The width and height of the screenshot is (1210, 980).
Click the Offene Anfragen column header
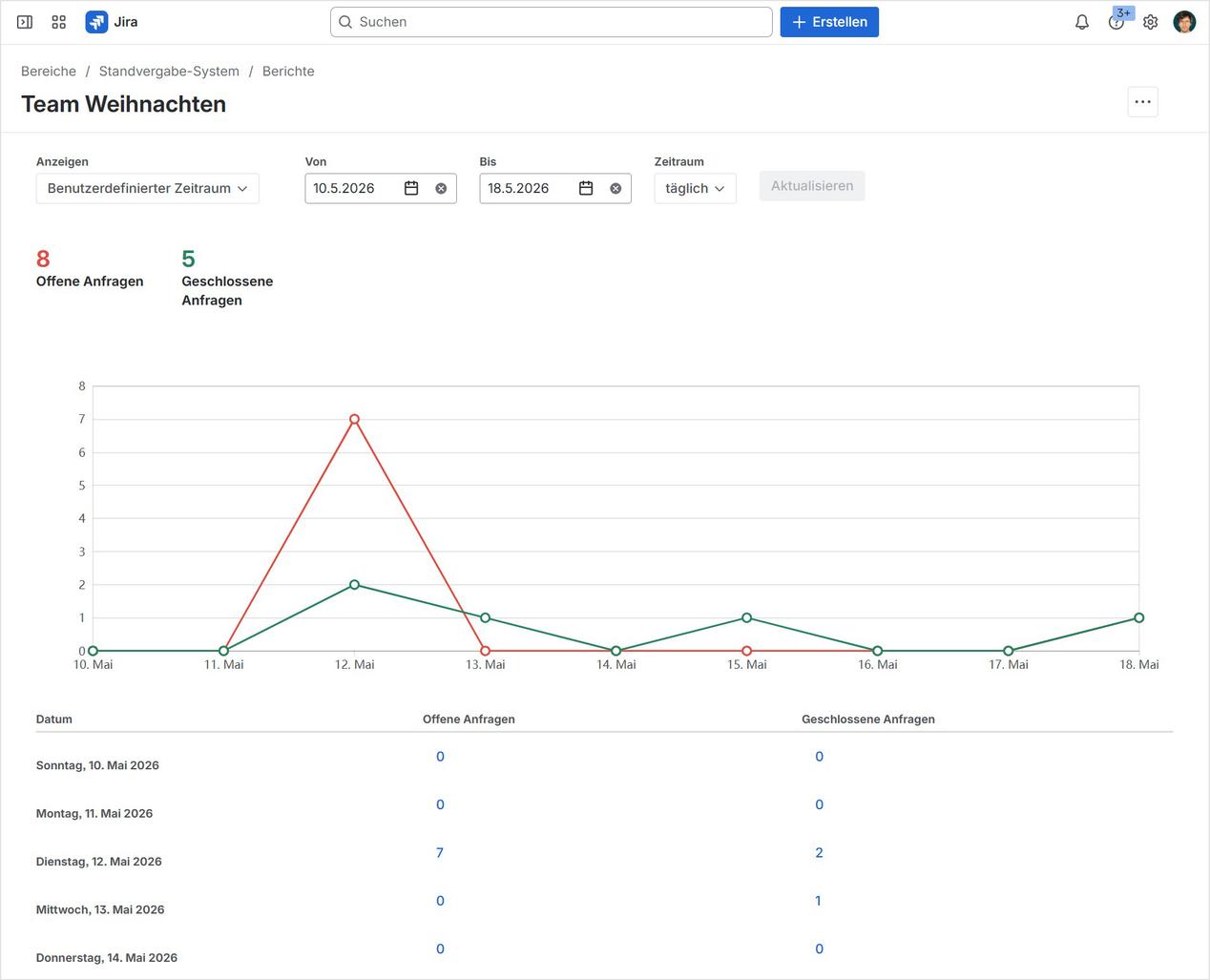(x=469, y=719)
